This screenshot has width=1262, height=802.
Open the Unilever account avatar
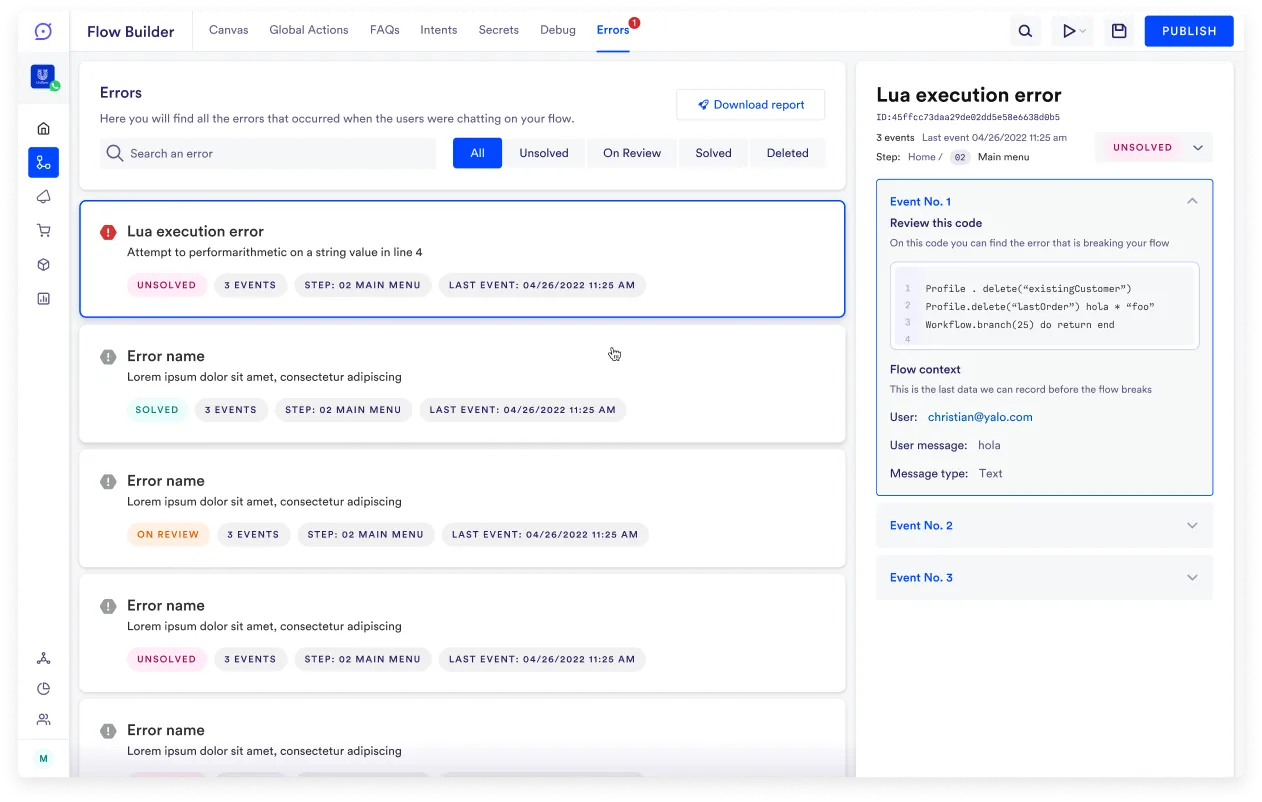pyautogui.click(x=43, y=77)
